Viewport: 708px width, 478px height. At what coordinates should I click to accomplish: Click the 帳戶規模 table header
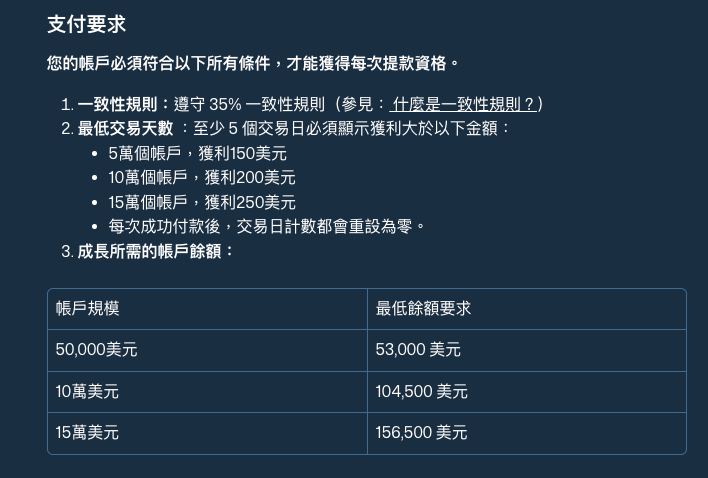coord(88,309)
